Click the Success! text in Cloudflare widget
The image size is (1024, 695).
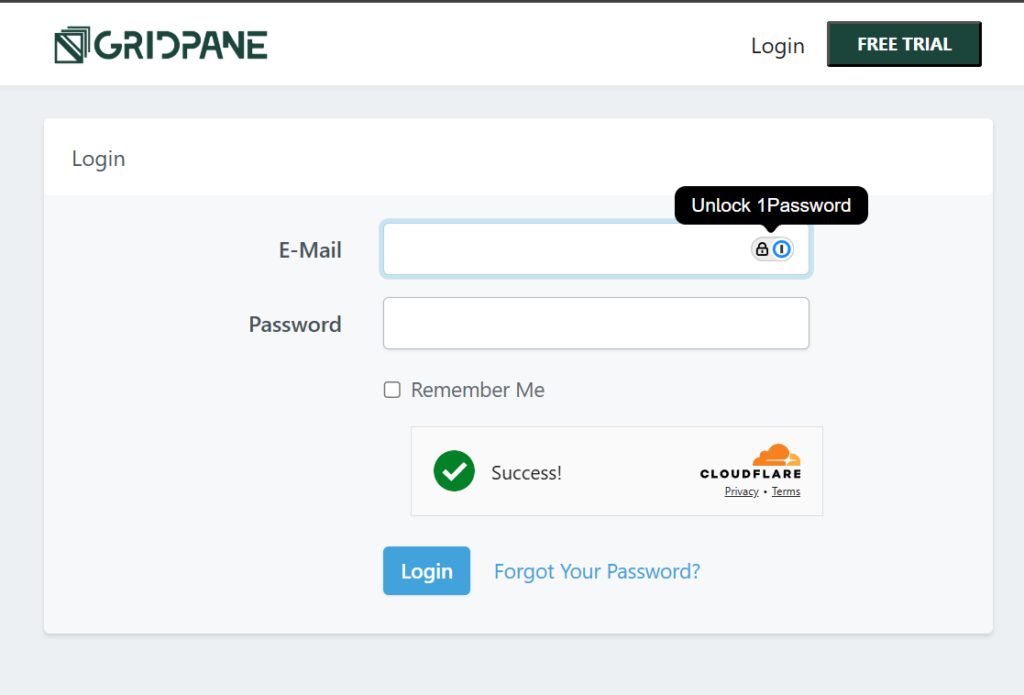(x=526, y=473)
